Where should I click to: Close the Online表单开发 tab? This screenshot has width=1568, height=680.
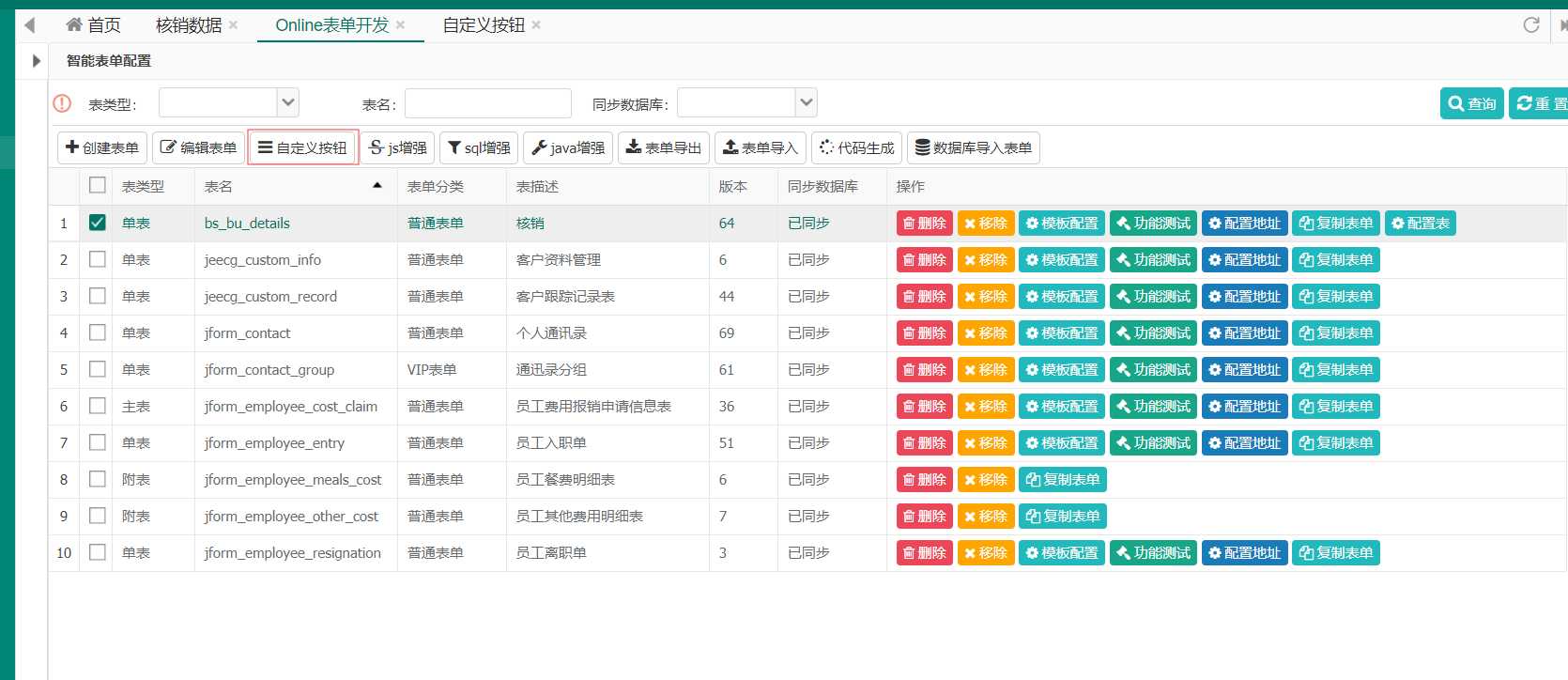400,24
